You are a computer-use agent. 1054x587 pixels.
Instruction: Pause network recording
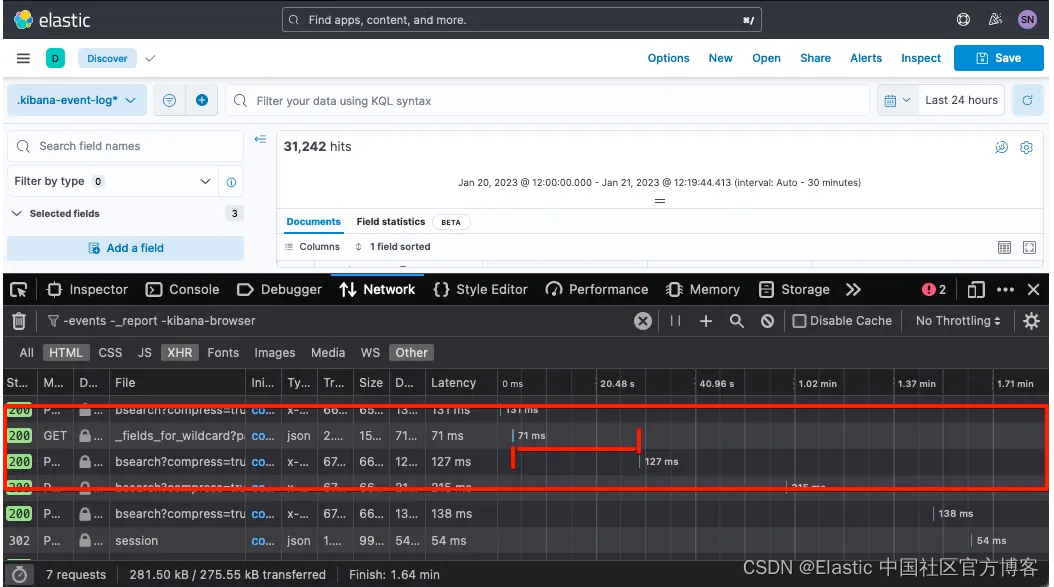click(675, 321)
